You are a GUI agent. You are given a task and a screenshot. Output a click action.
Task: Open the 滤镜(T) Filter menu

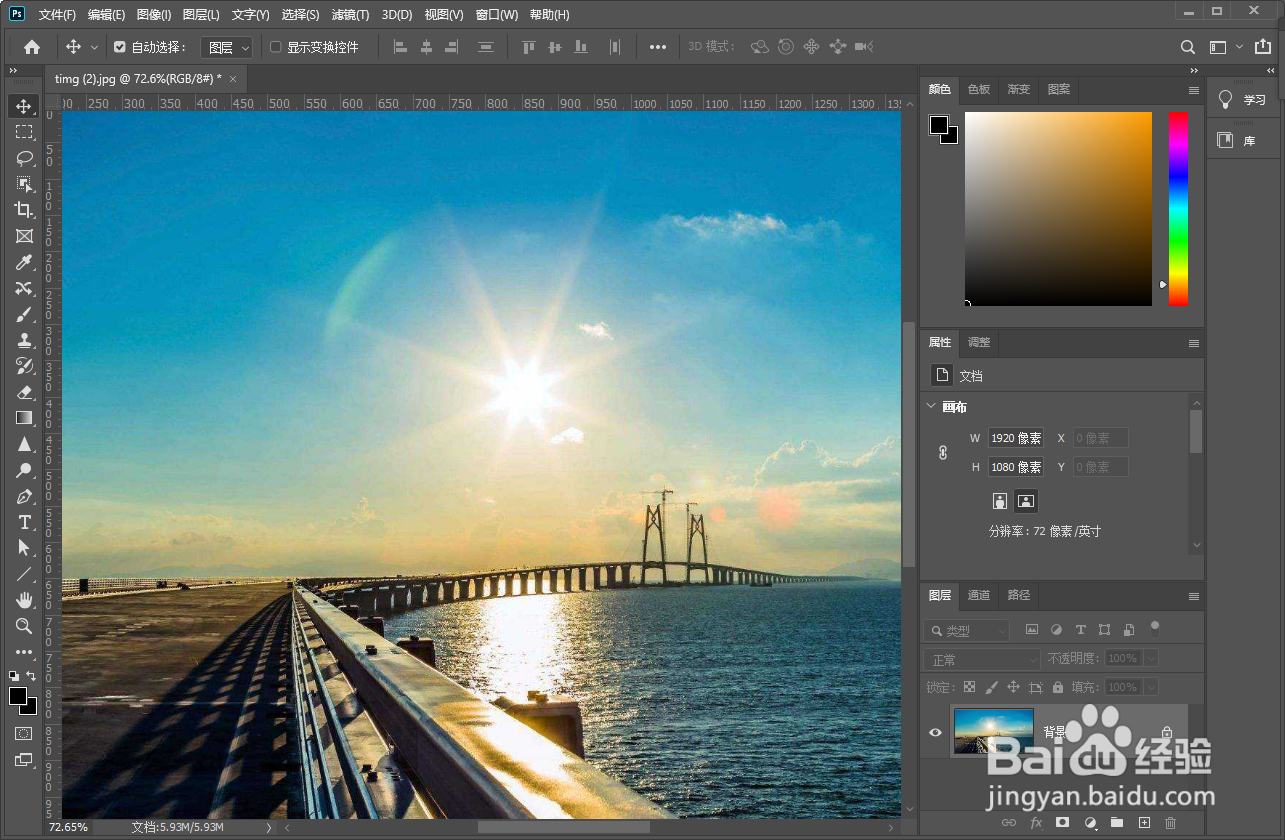(350, 15)
